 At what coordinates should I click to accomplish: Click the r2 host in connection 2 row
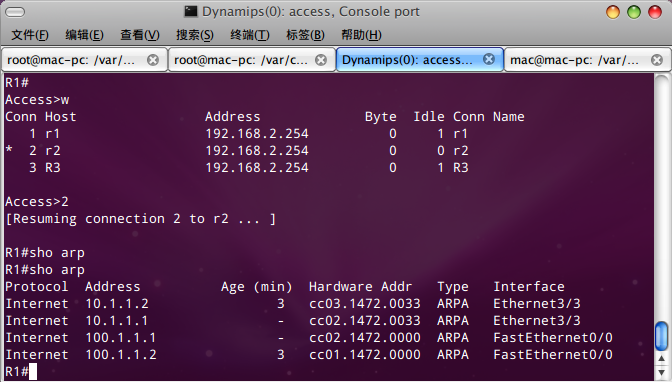pos(52,151)
